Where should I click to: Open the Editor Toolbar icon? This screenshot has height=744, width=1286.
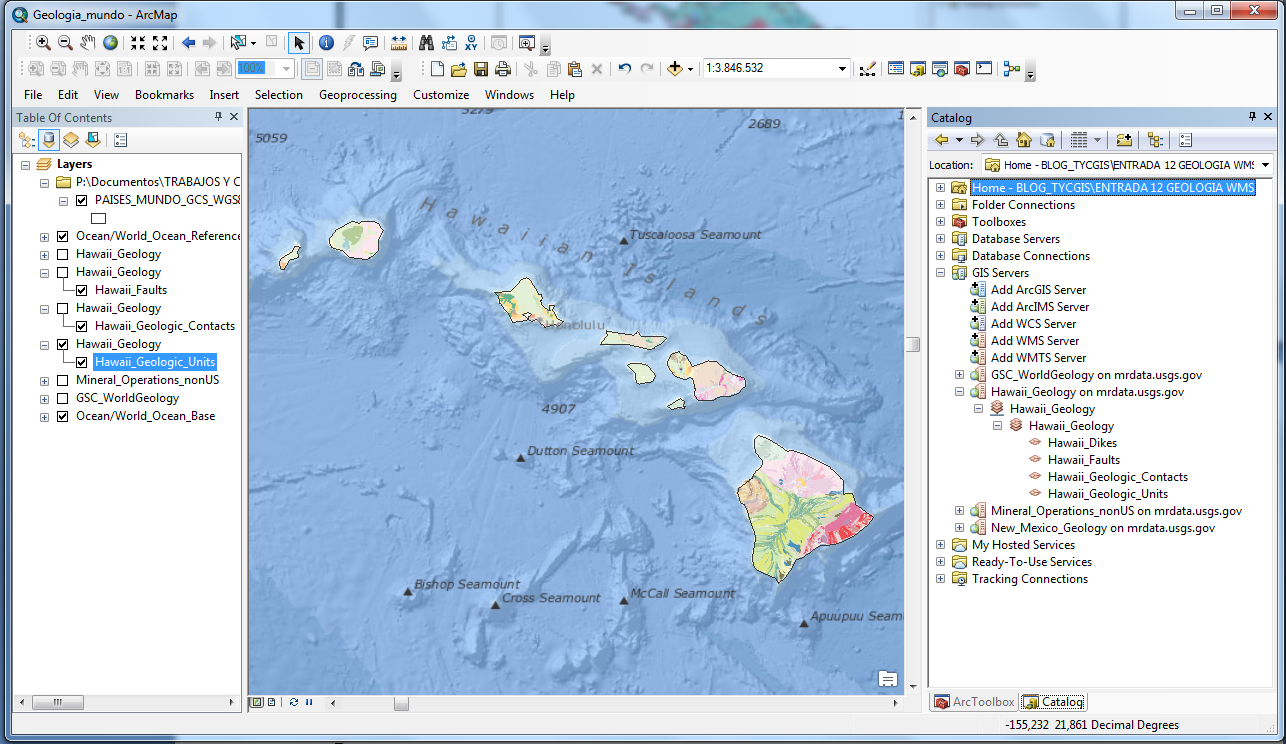point(867,69)
